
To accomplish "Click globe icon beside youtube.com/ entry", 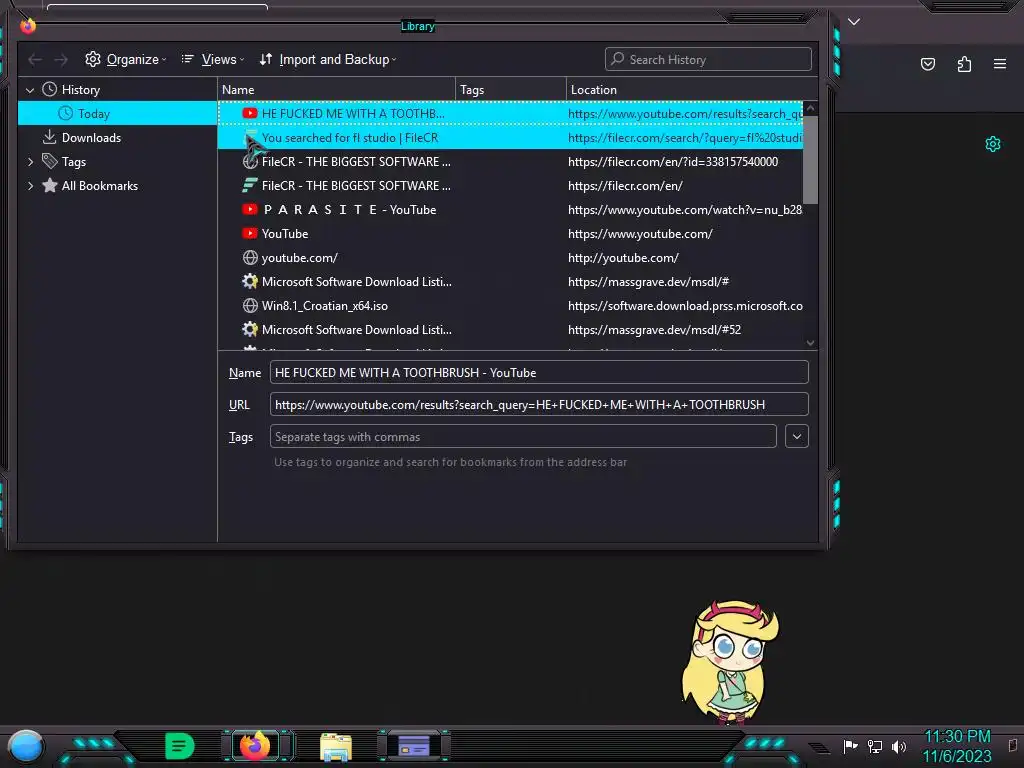I will 249,258.
